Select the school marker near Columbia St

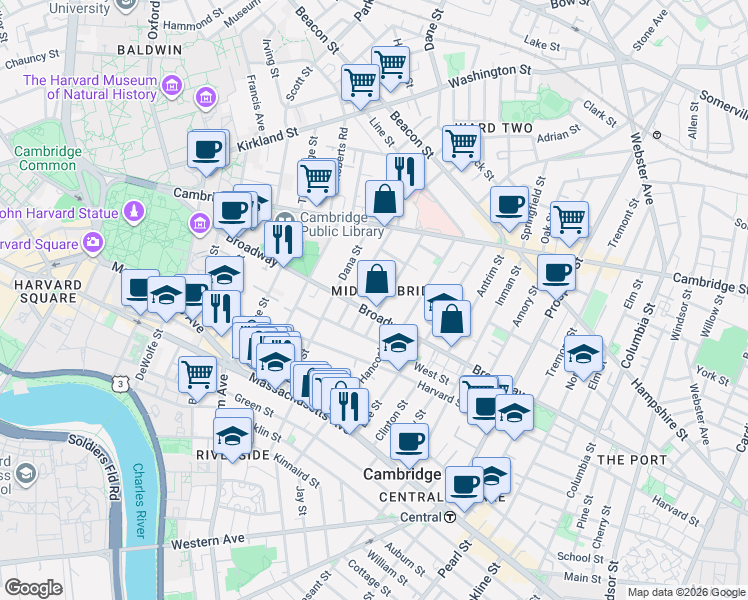click(583, 355)
